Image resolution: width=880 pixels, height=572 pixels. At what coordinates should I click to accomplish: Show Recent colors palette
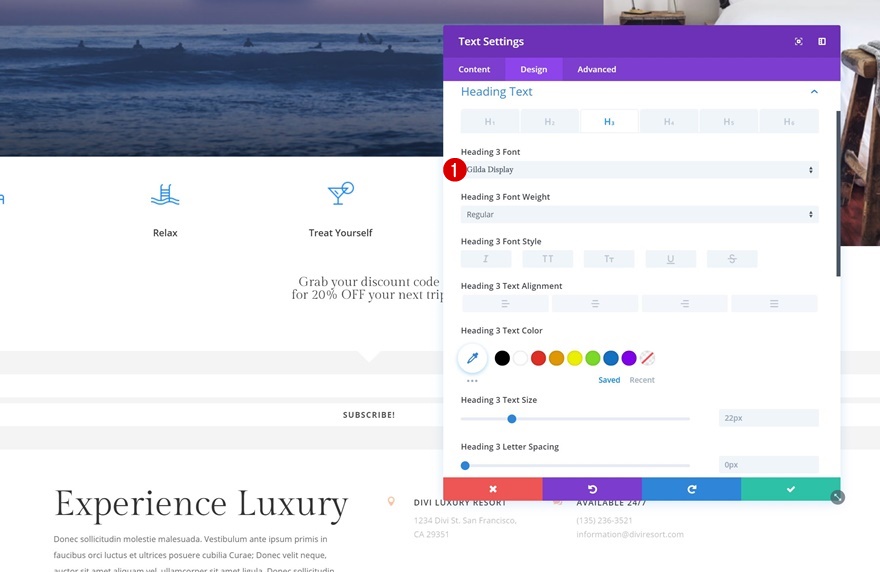(642, 380)
